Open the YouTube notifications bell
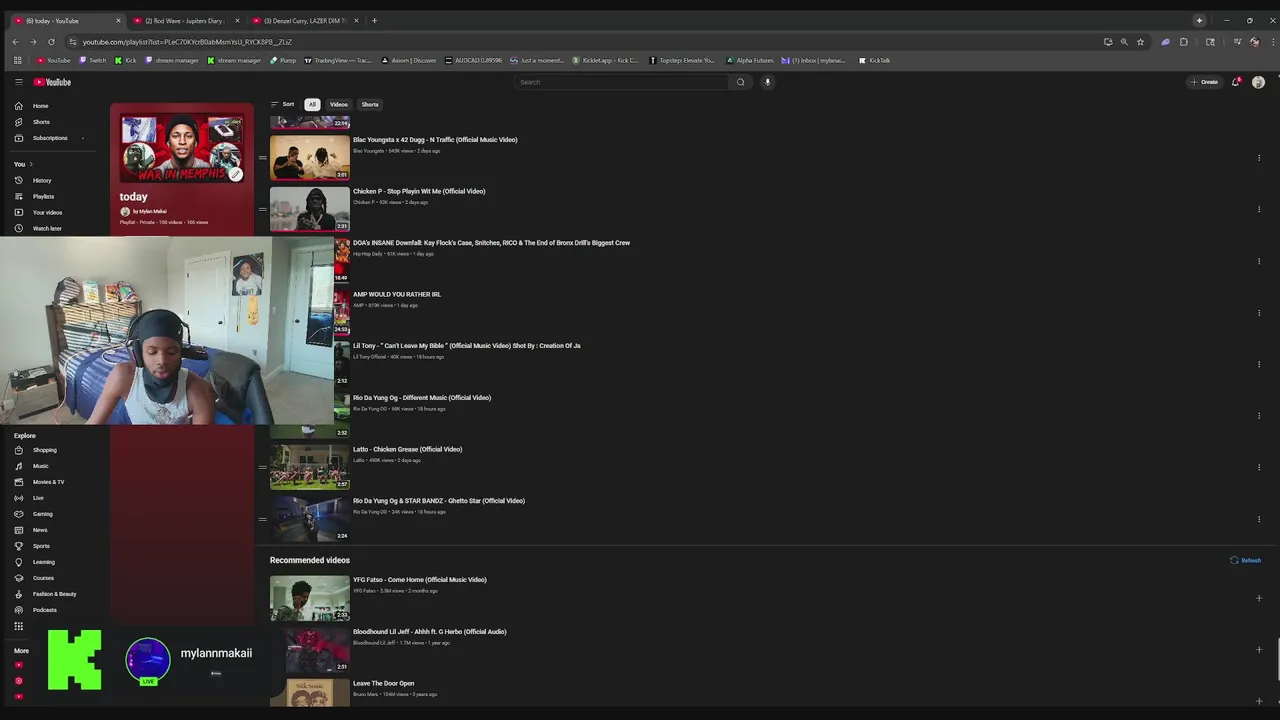 tap(1236, 82)
